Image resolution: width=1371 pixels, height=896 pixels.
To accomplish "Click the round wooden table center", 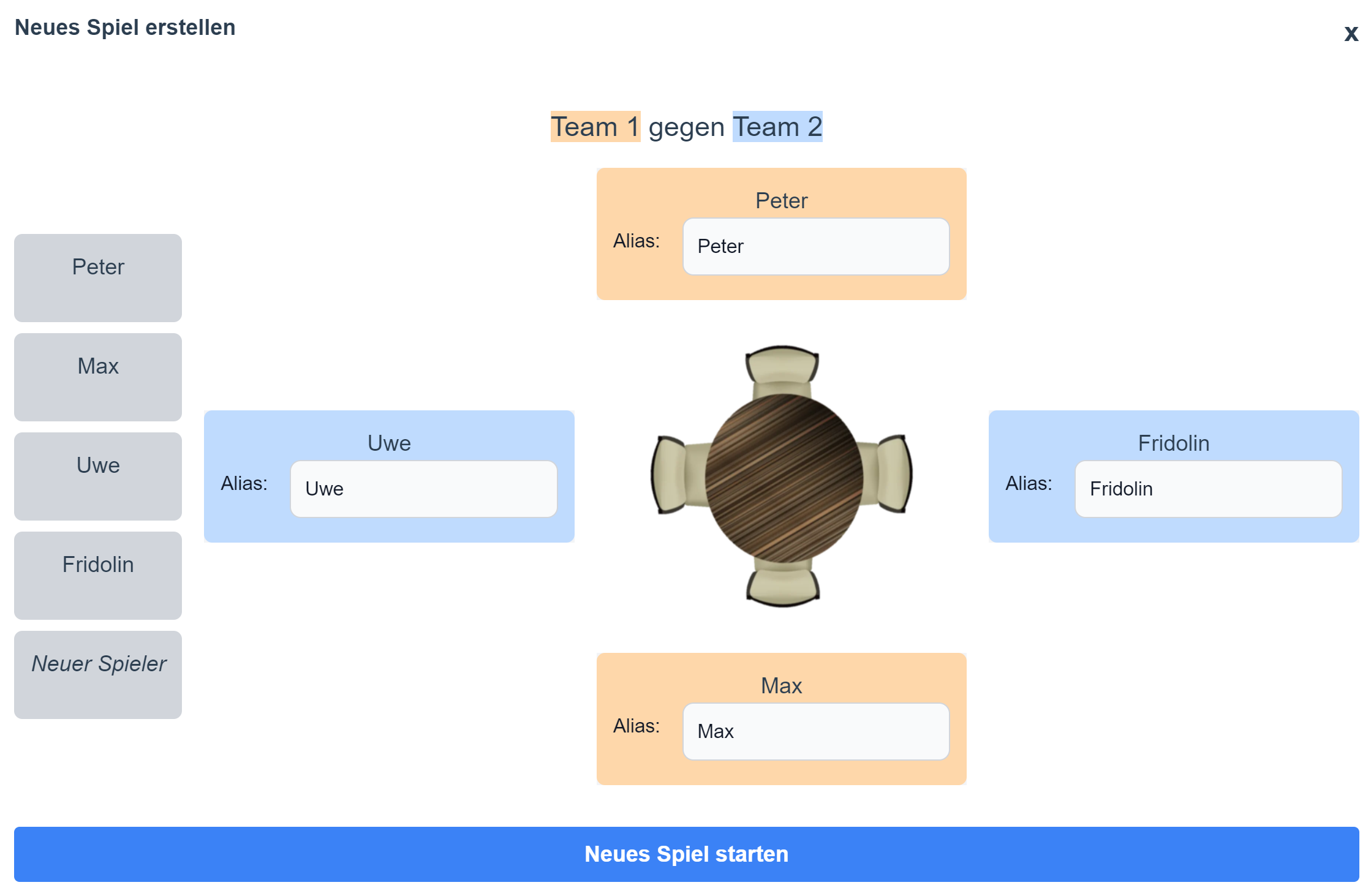I will tap(784, 478).
